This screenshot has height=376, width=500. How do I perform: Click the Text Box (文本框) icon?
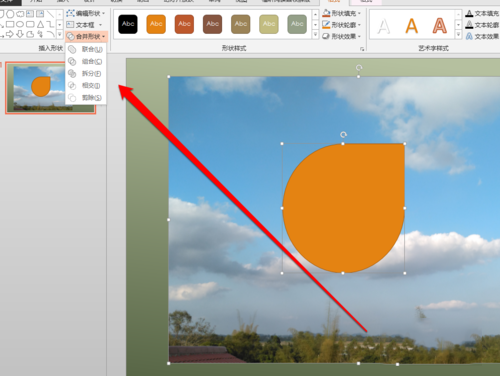tap(70, 25)
